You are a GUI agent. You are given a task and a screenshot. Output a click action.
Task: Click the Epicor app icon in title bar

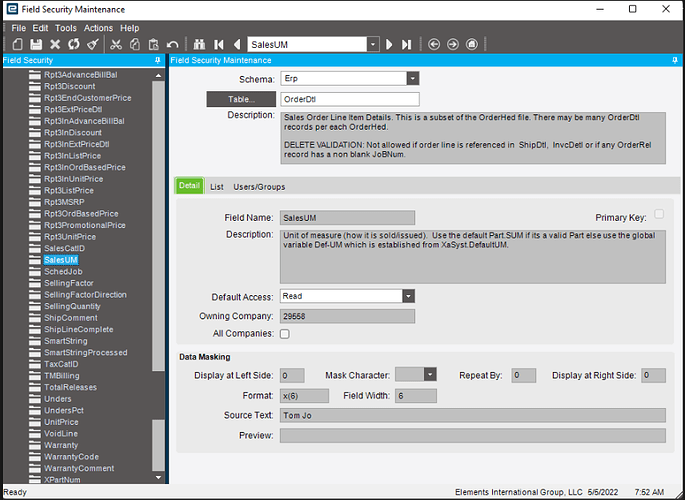coord(12,9)
